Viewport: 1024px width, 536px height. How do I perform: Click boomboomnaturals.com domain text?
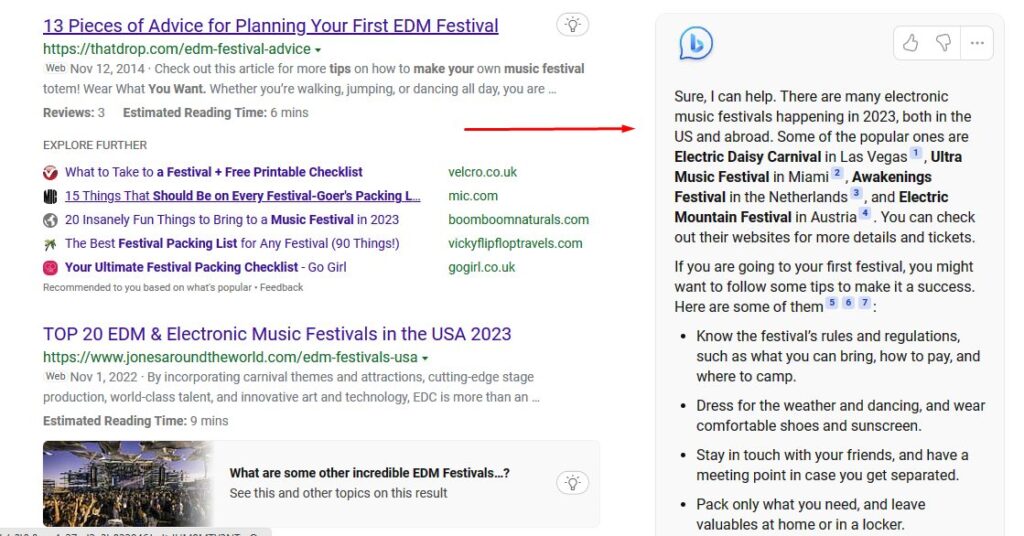(519, 219)
